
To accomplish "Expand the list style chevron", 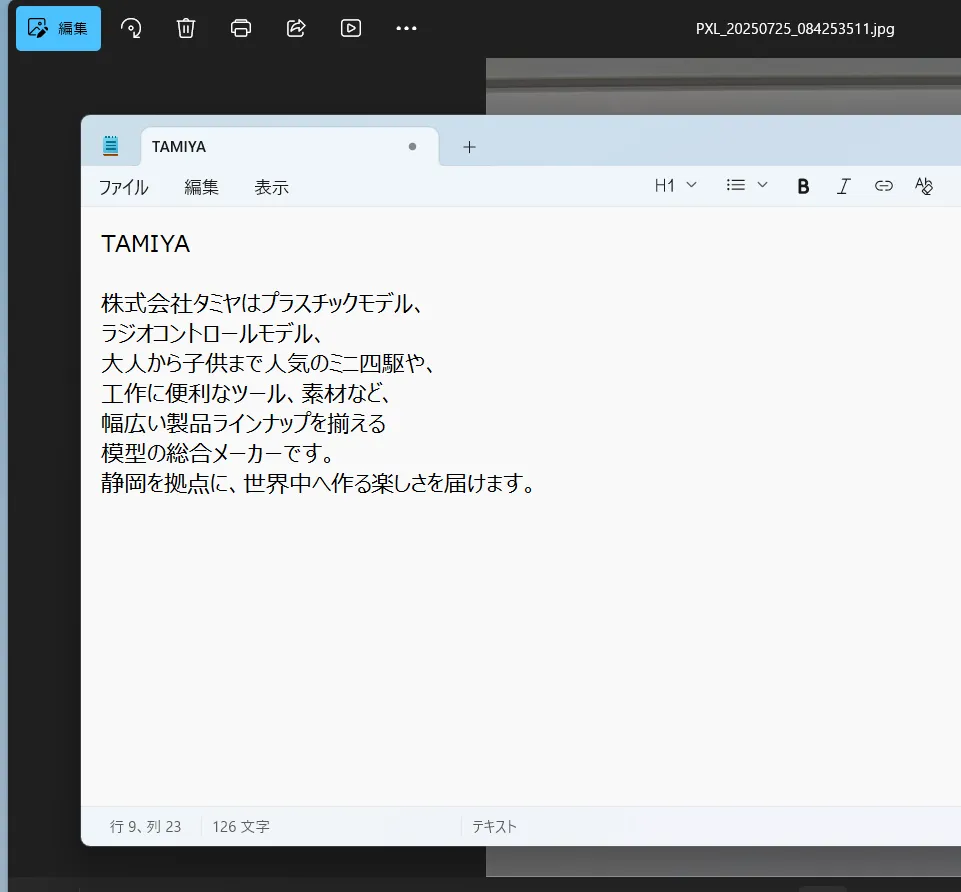I will (762, 185).
